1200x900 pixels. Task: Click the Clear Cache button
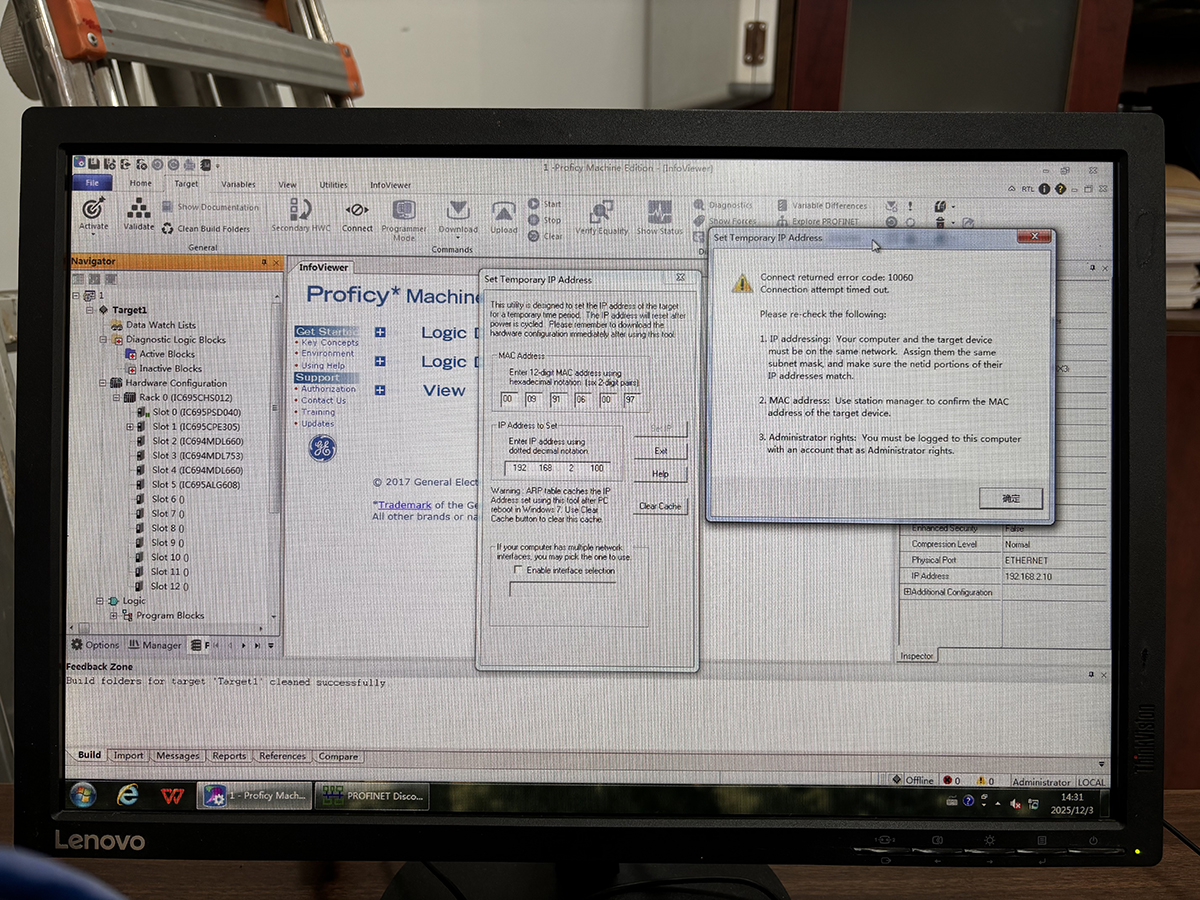(660, 506)
